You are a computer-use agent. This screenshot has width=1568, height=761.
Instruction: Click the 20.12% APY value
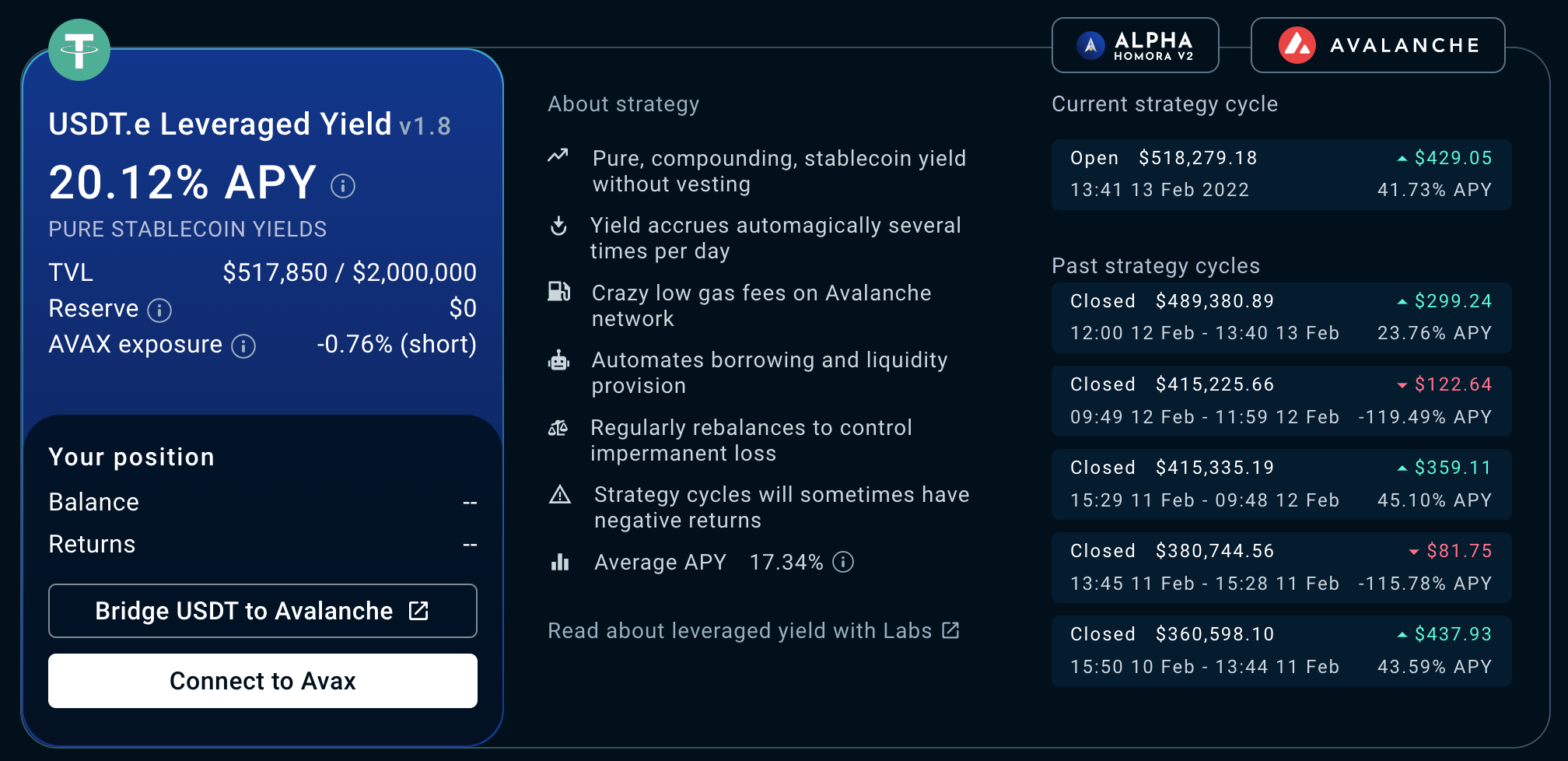(x=183, y=183)
